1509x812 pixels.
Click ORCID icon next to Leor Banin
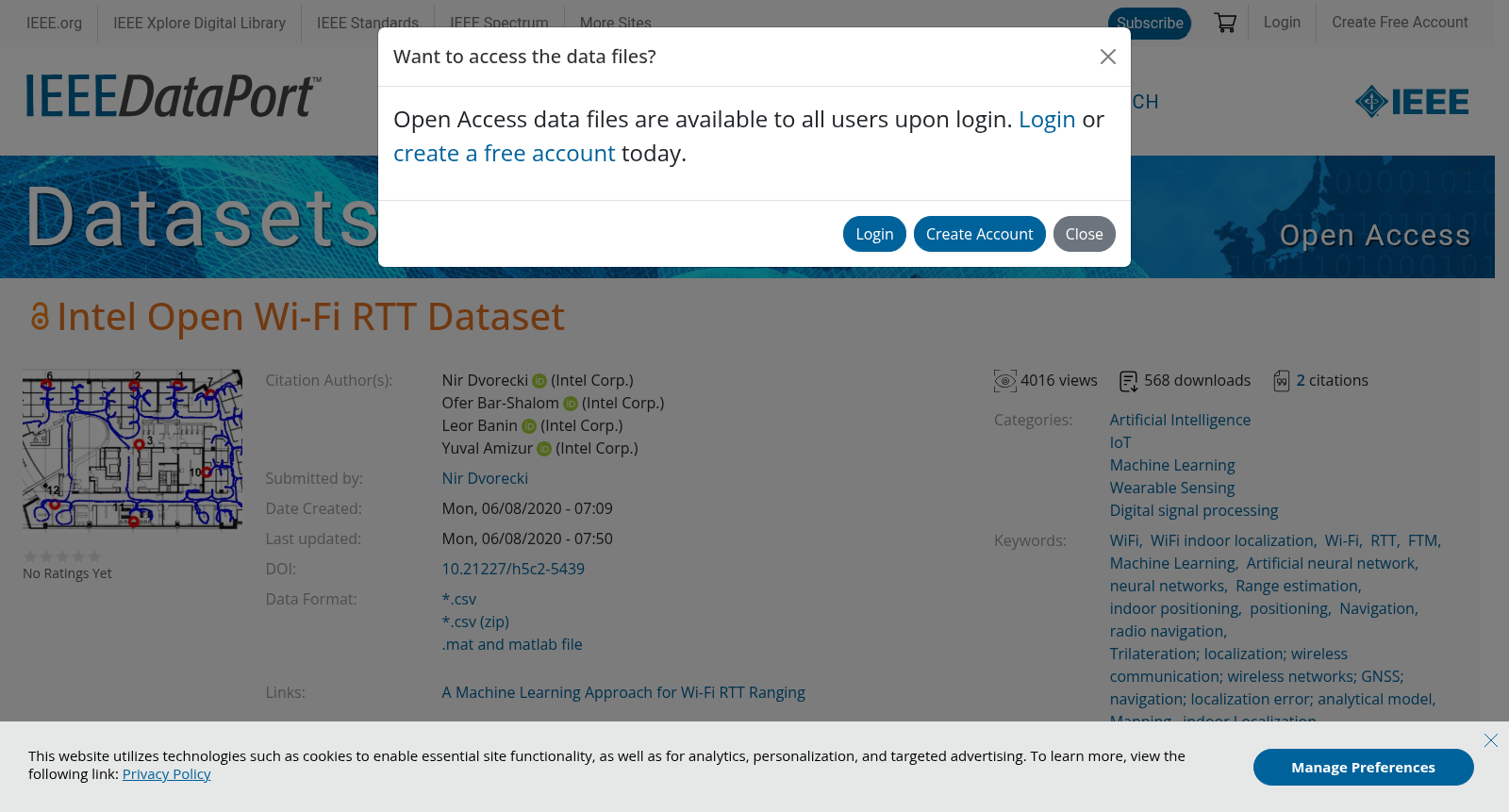[x=529, y=426]
